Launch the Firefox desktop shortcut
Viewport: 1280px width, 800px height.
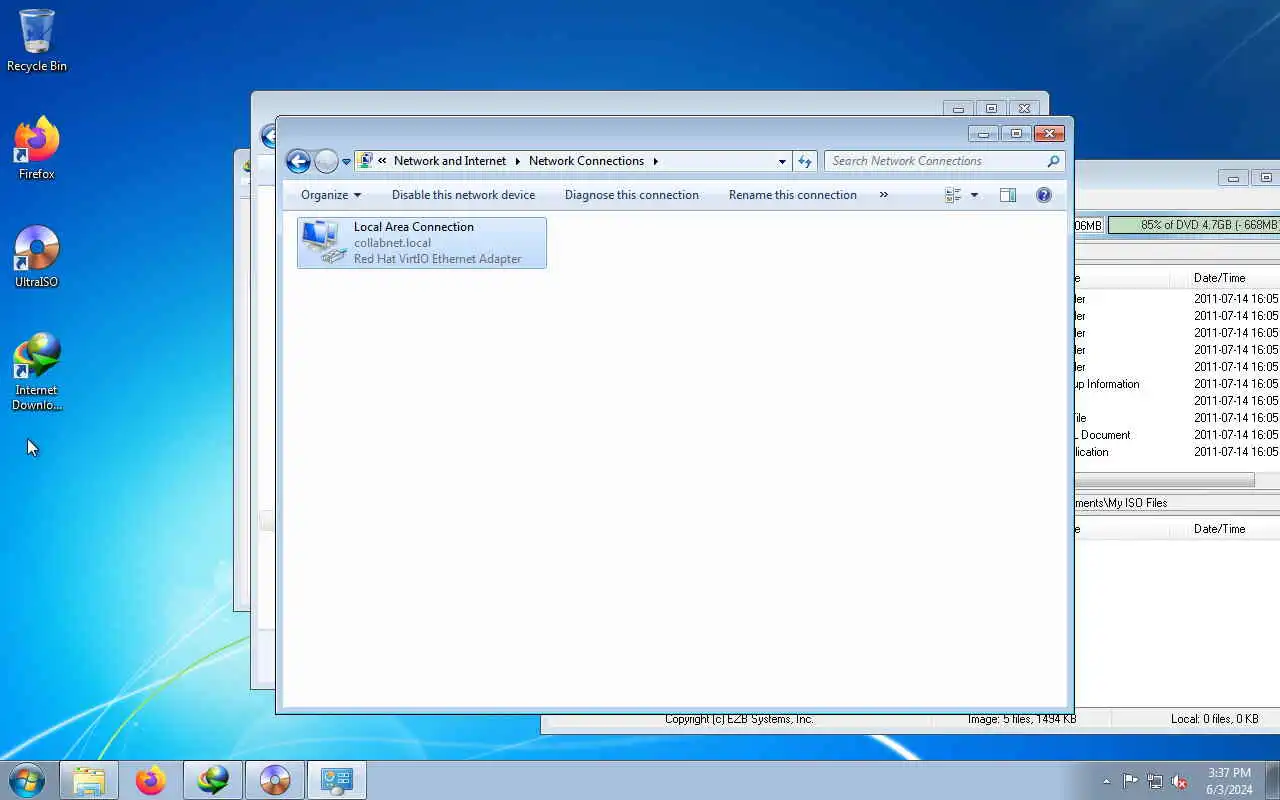(37, 149)
